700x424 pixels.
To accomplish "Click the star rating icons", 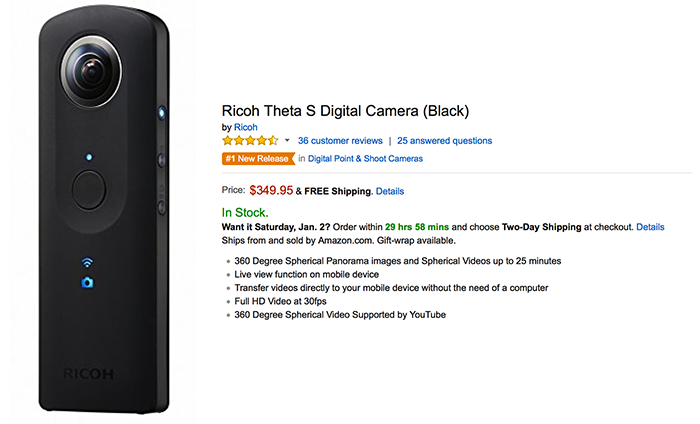I will click(250, 141).
